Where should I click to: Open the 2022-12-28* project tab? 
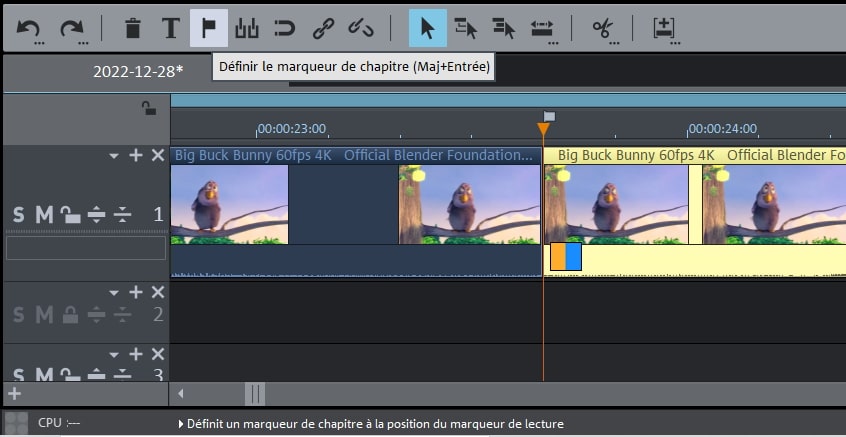138,71
